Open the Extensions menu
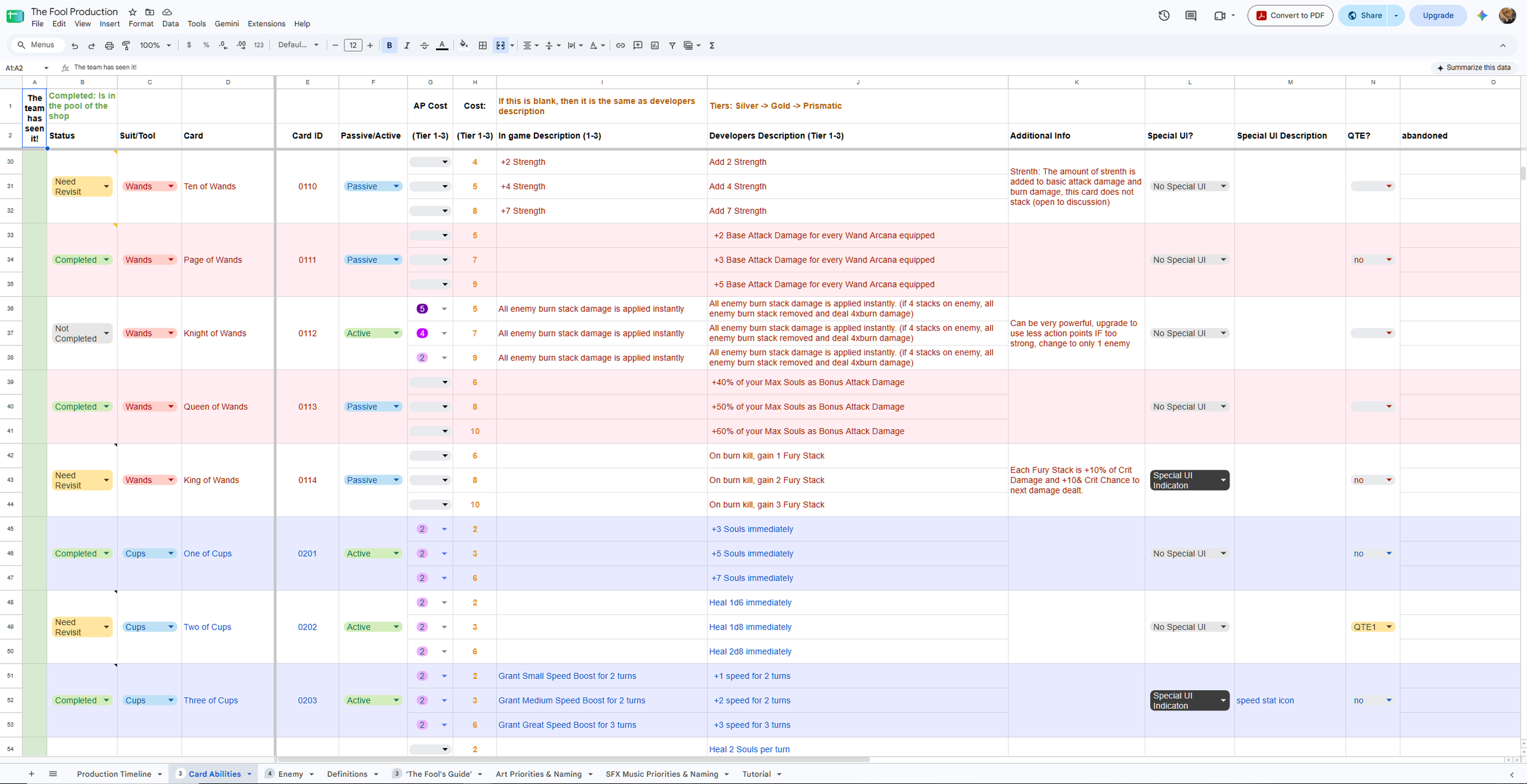1527x784 pixels. (266, 24)
